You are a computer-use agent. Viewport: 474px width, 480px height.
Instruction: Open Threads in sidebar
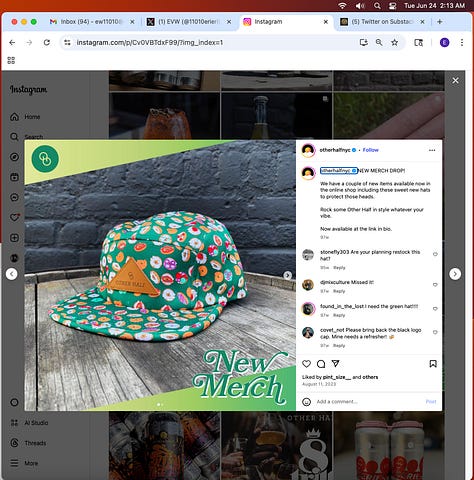click(x=28, y=443)
